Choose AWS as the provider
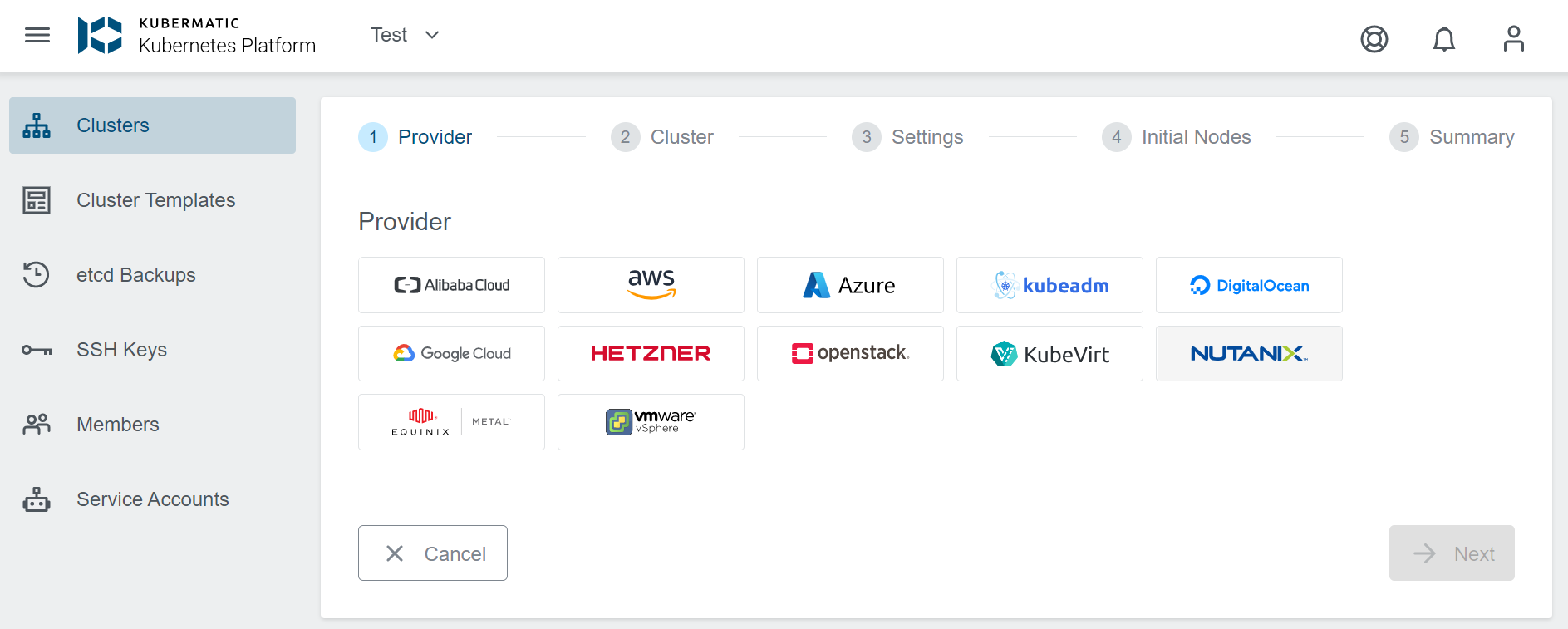Image resolution: width=1568 pixels, height=629 pixels. [651, 285]
